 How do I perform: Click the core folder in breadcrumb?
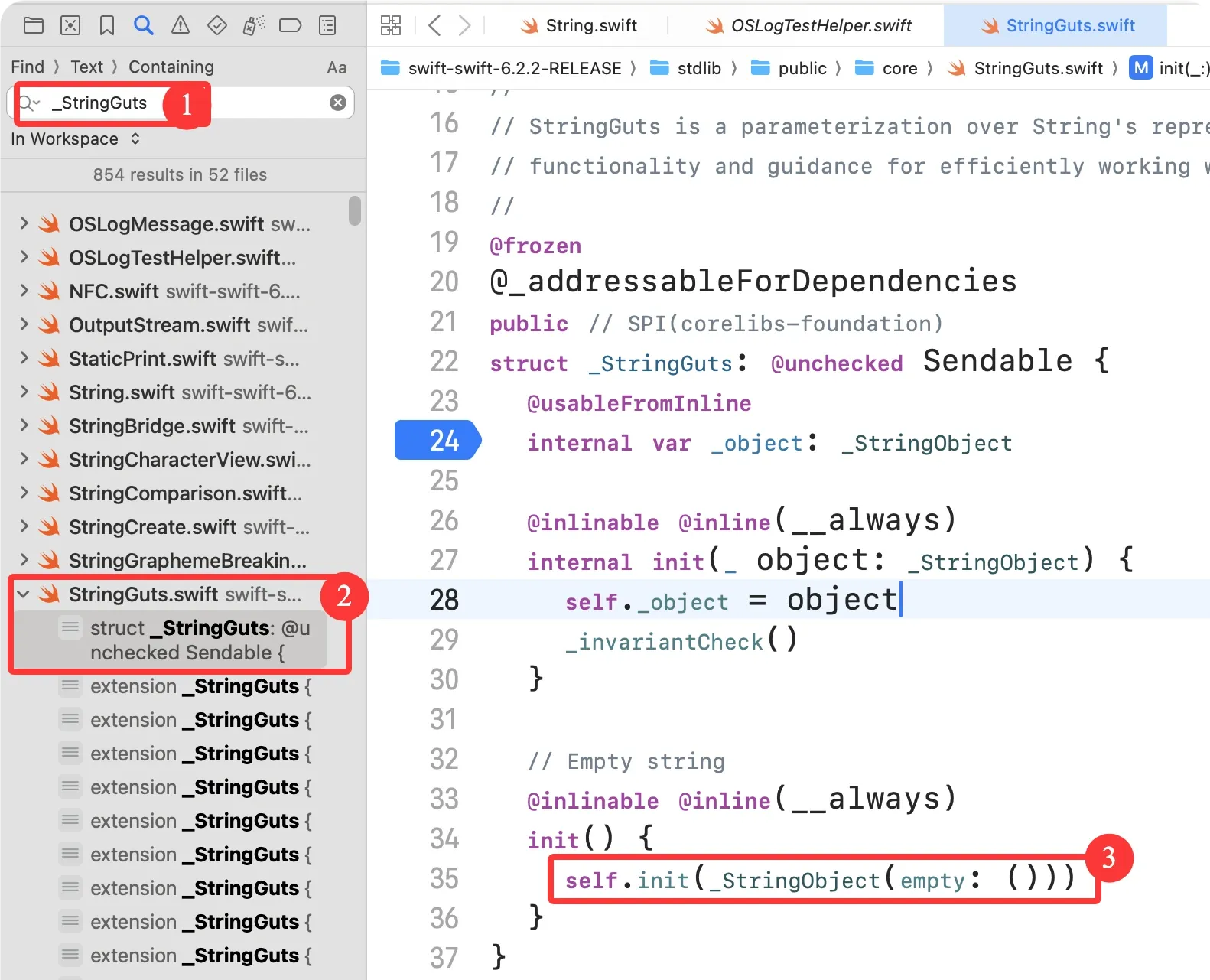pos(886,68)
